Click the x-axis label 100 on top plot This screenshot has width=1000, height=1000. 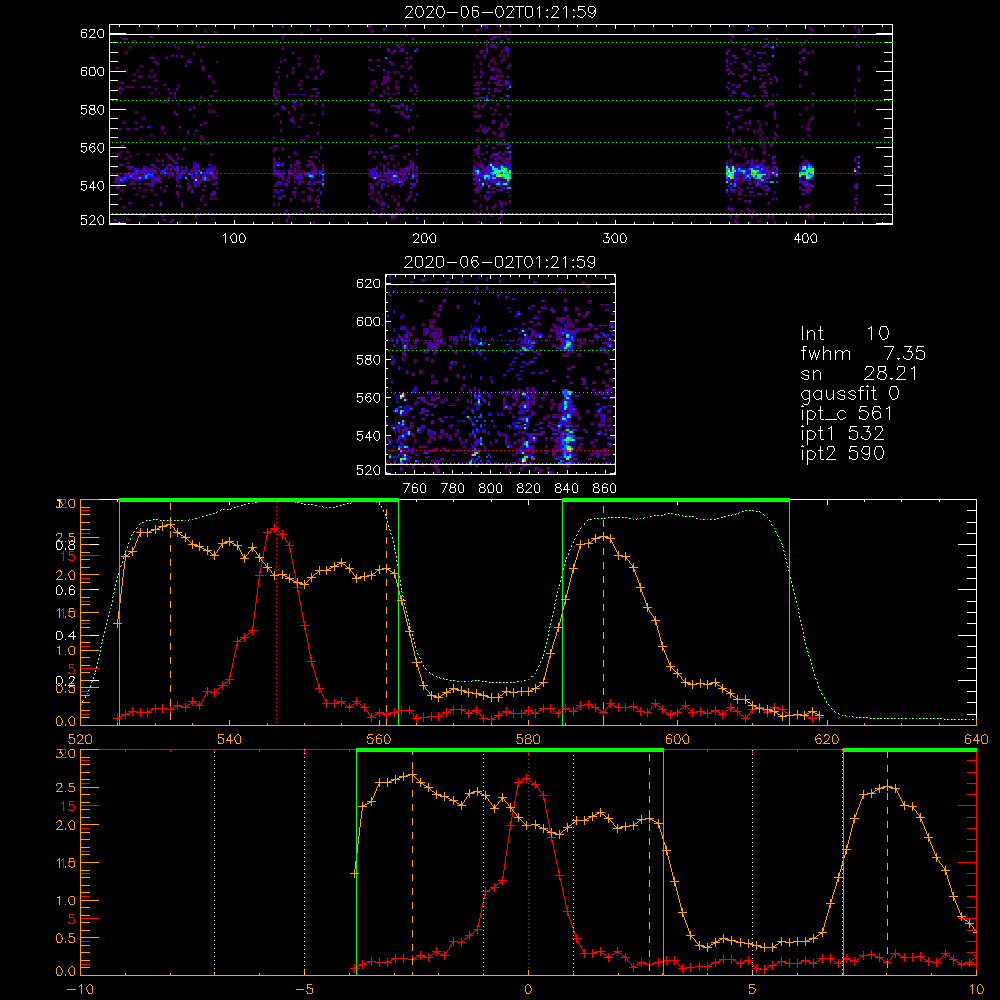tap(234, 239)
